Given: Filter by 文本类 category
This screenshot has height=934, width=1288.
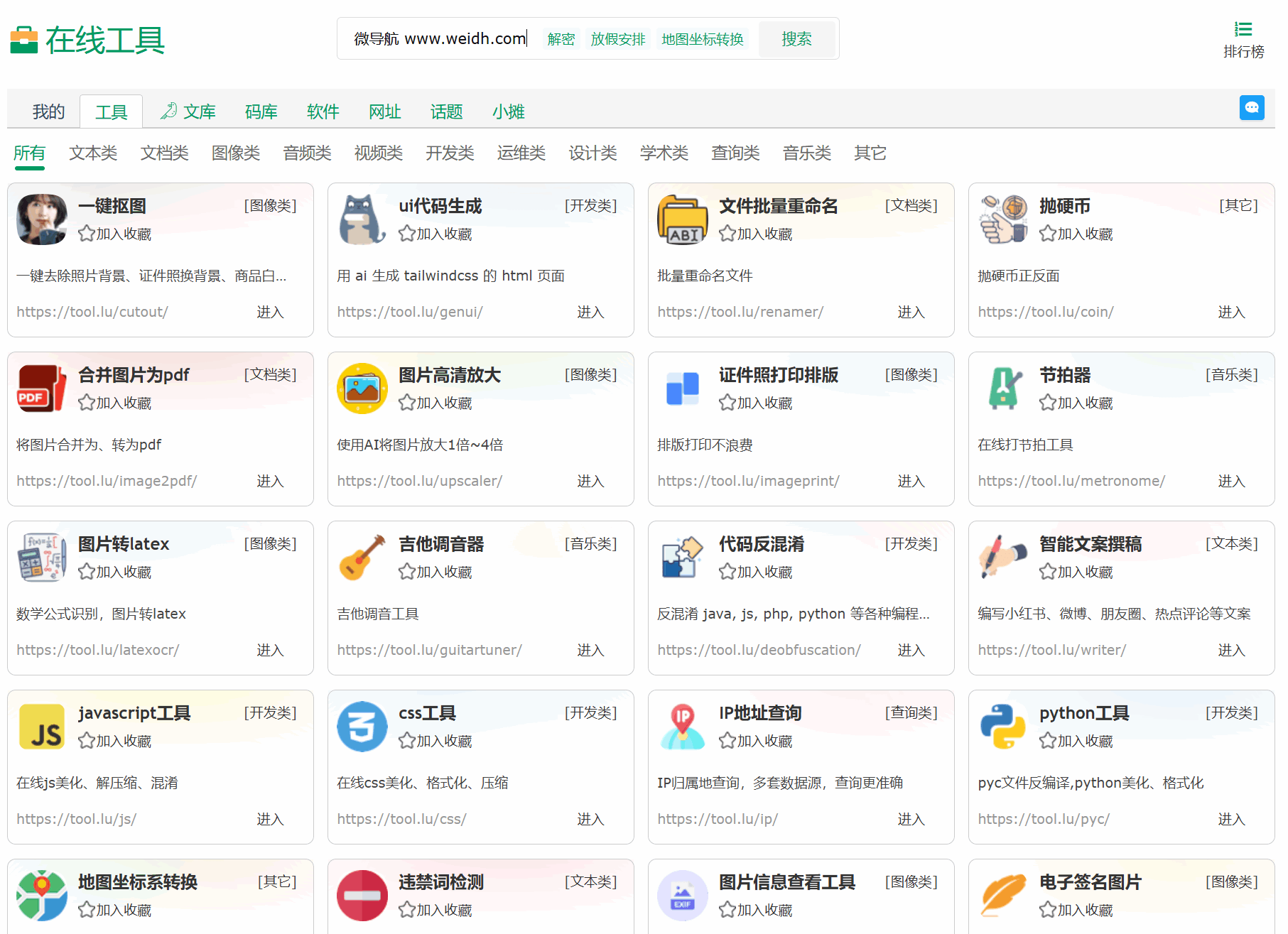Looking at the screenshot, I should 93,153.
